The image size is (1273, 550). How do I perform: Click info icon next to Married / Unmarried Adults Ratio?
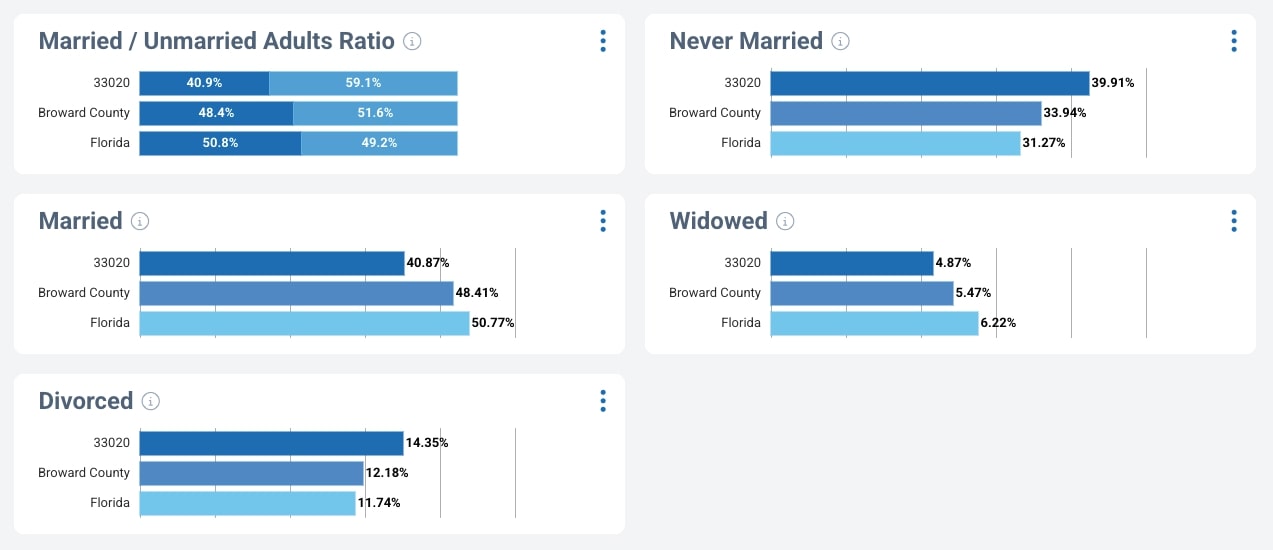(x=412, y=41)
